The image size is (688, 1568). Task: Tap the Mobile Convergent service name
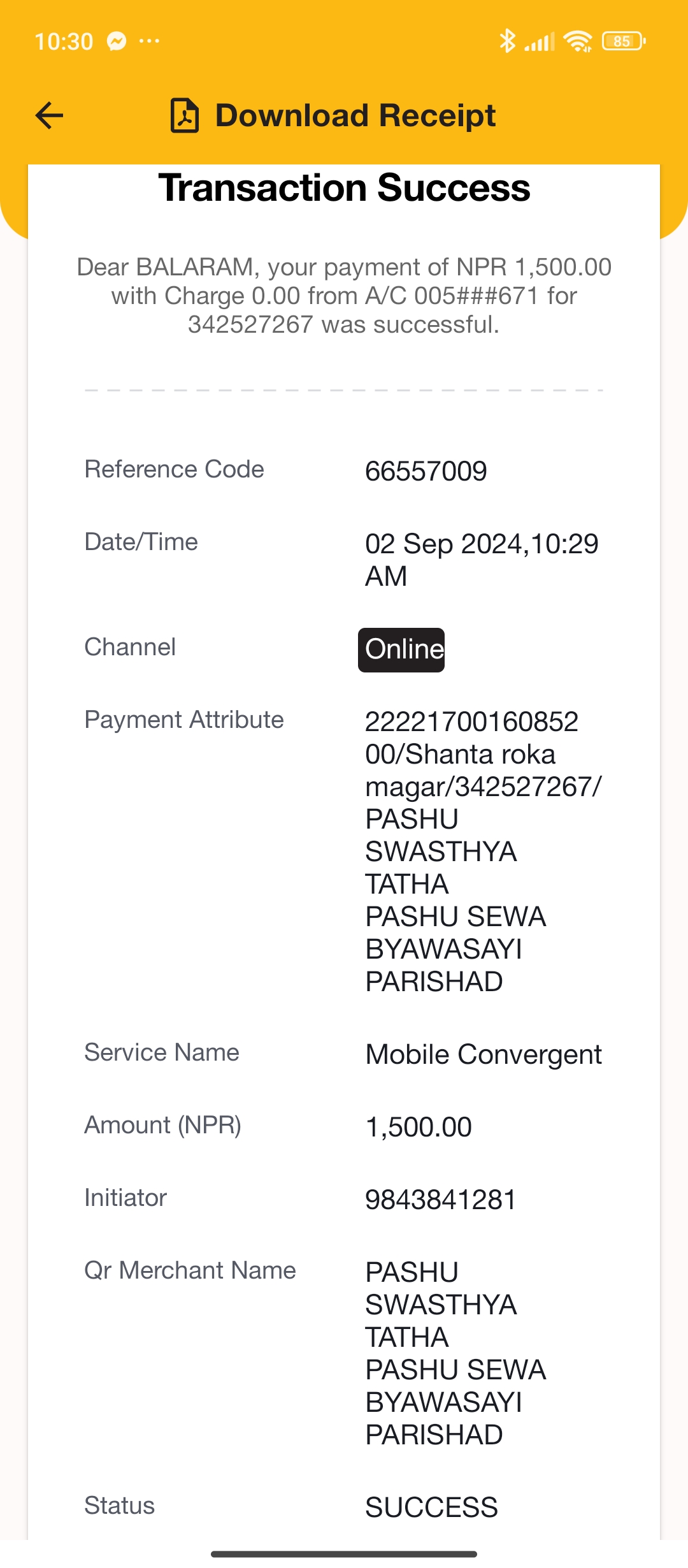484,1054
